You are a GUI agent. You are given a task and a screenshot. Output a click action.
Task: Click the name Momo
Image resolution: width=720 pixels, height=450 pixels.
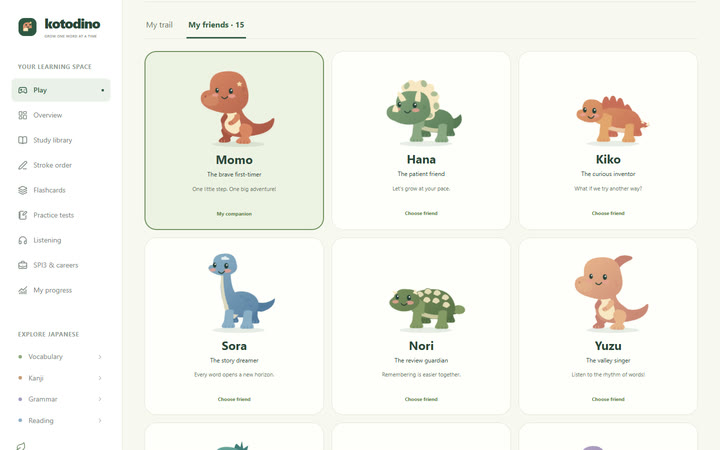pos(234,160)
